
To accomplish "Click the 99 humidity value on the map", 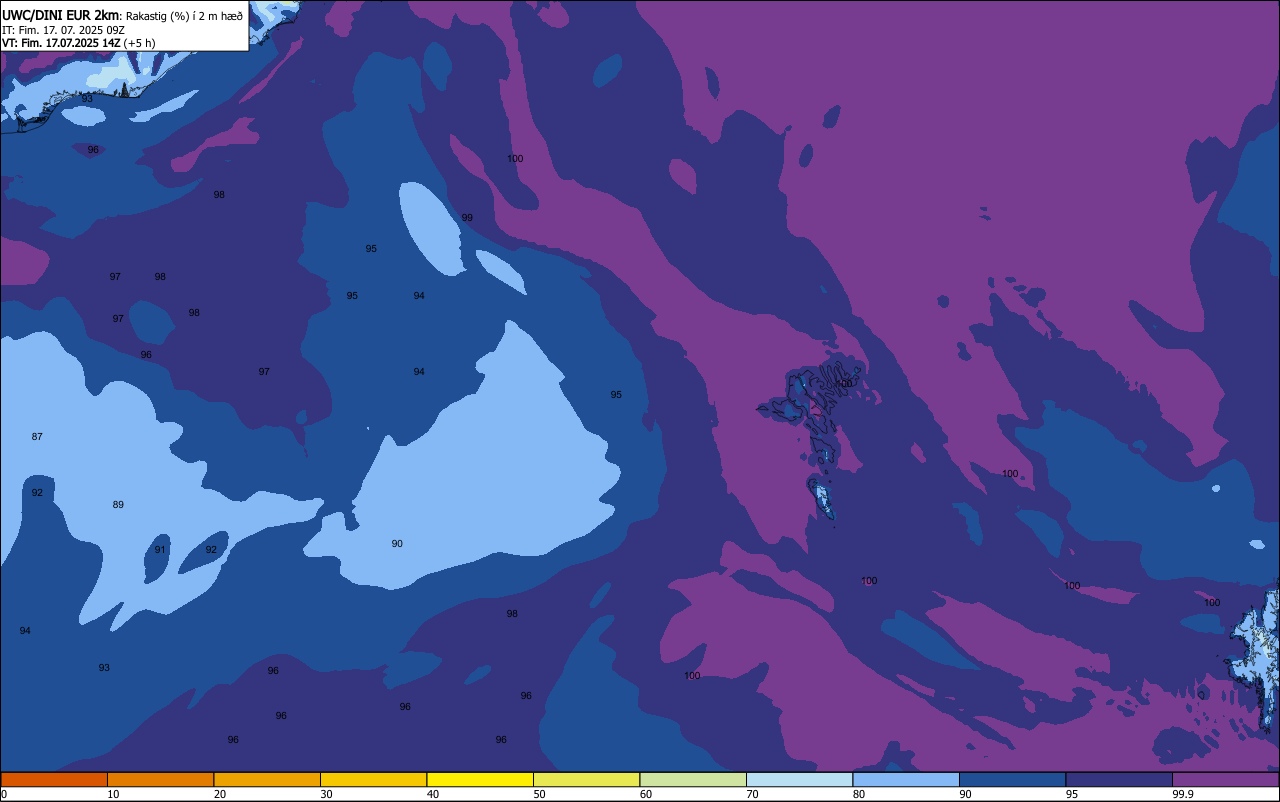I will pos(467,218).
